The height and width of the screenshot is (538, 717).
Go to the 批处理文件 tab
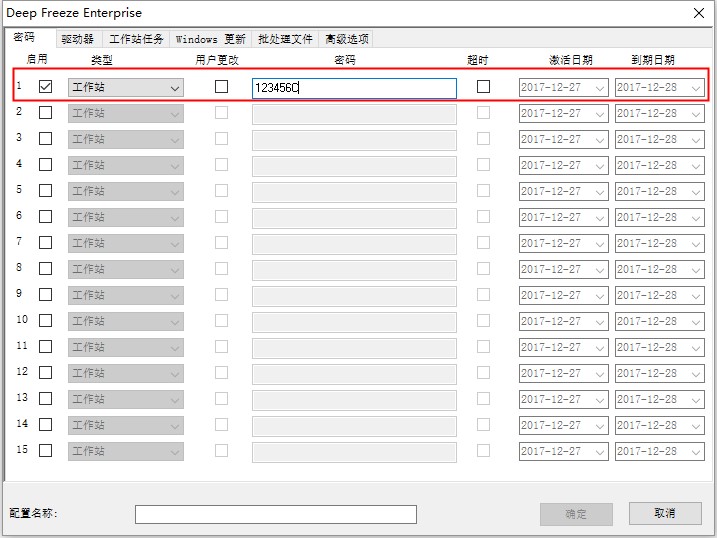pos(285,39)
